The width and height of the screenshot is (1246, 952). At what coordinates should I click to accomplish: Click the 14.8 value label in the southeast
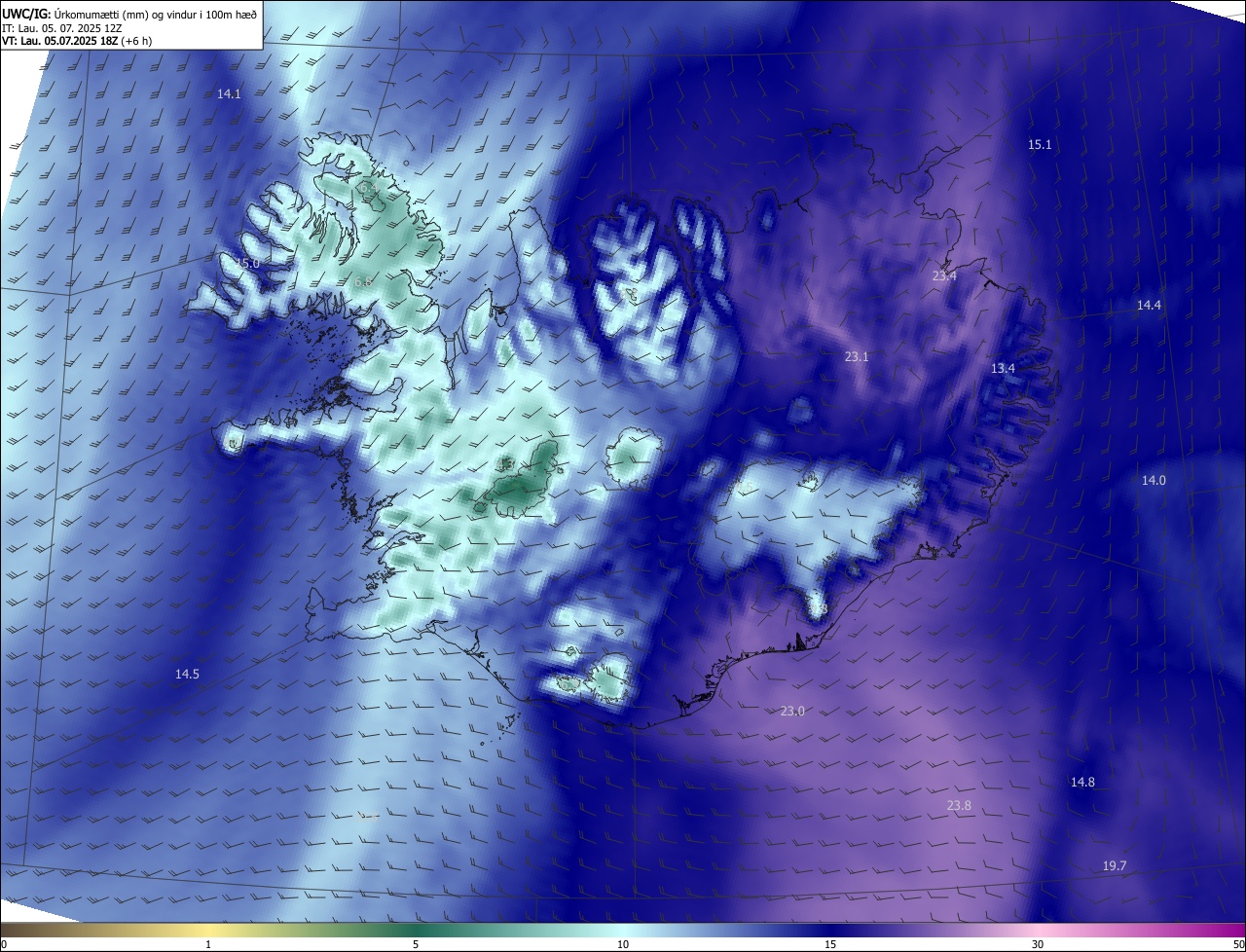(x=1082, y=782)
